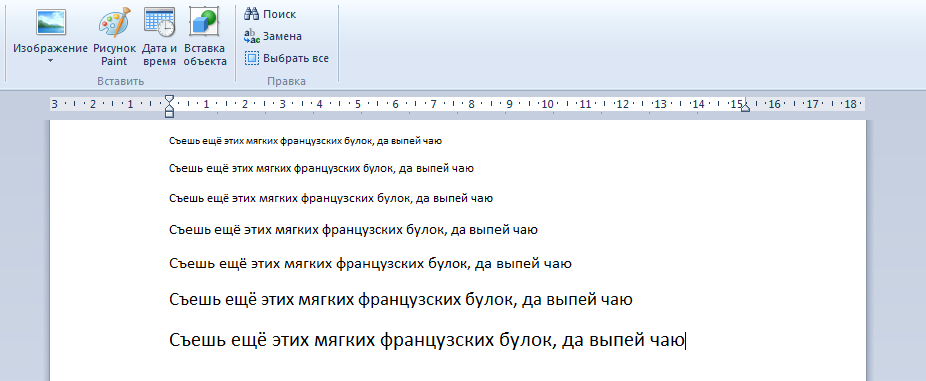Place cursor in the sixth text line

coord(401,299)
